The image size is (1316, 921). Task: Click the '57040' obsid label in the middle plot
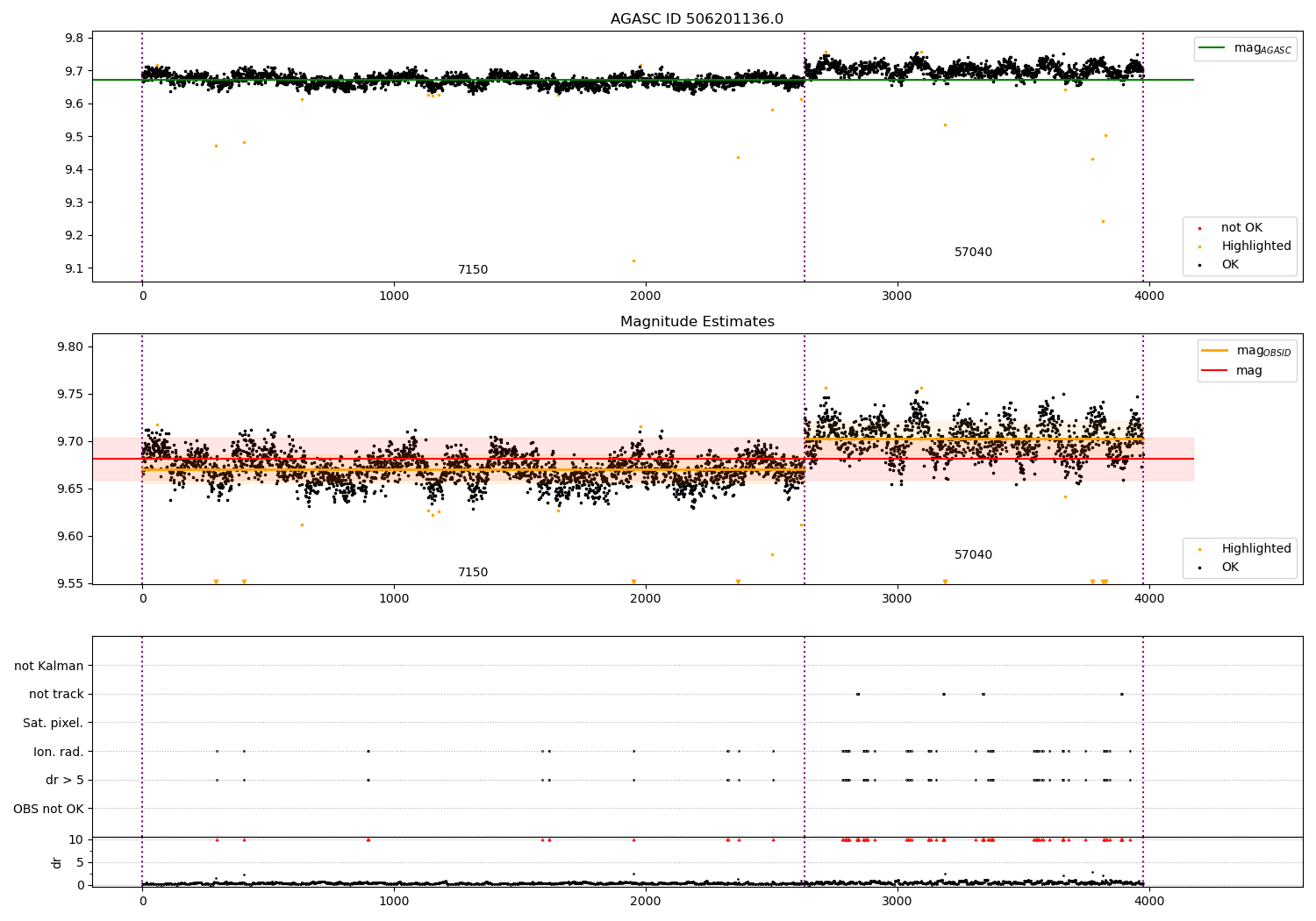(x=973, y=554)
